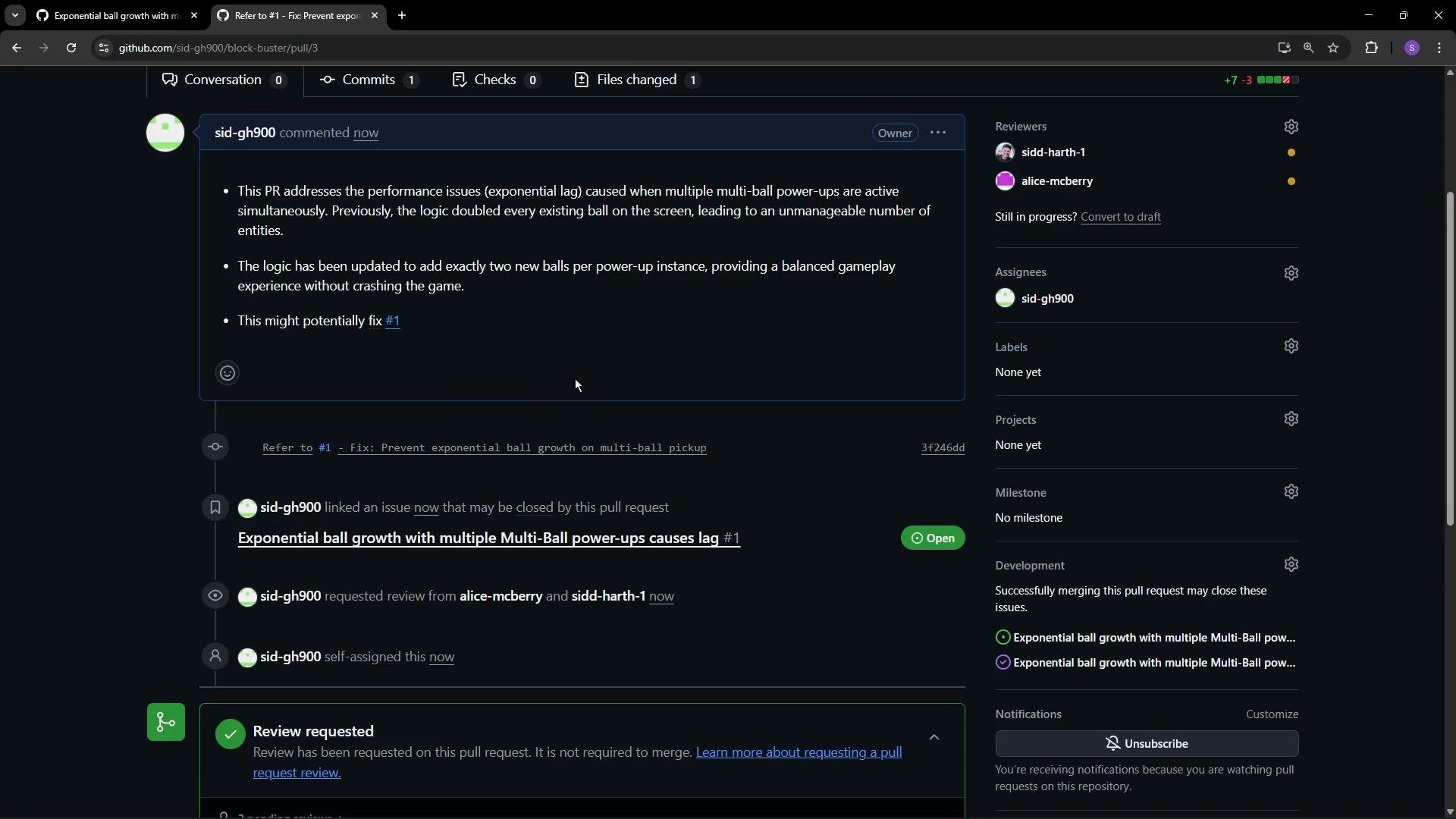This screenshot has width=1456, height=819.
Task: Click the install app icon in address bar
Action: (x=1284, y=48)
